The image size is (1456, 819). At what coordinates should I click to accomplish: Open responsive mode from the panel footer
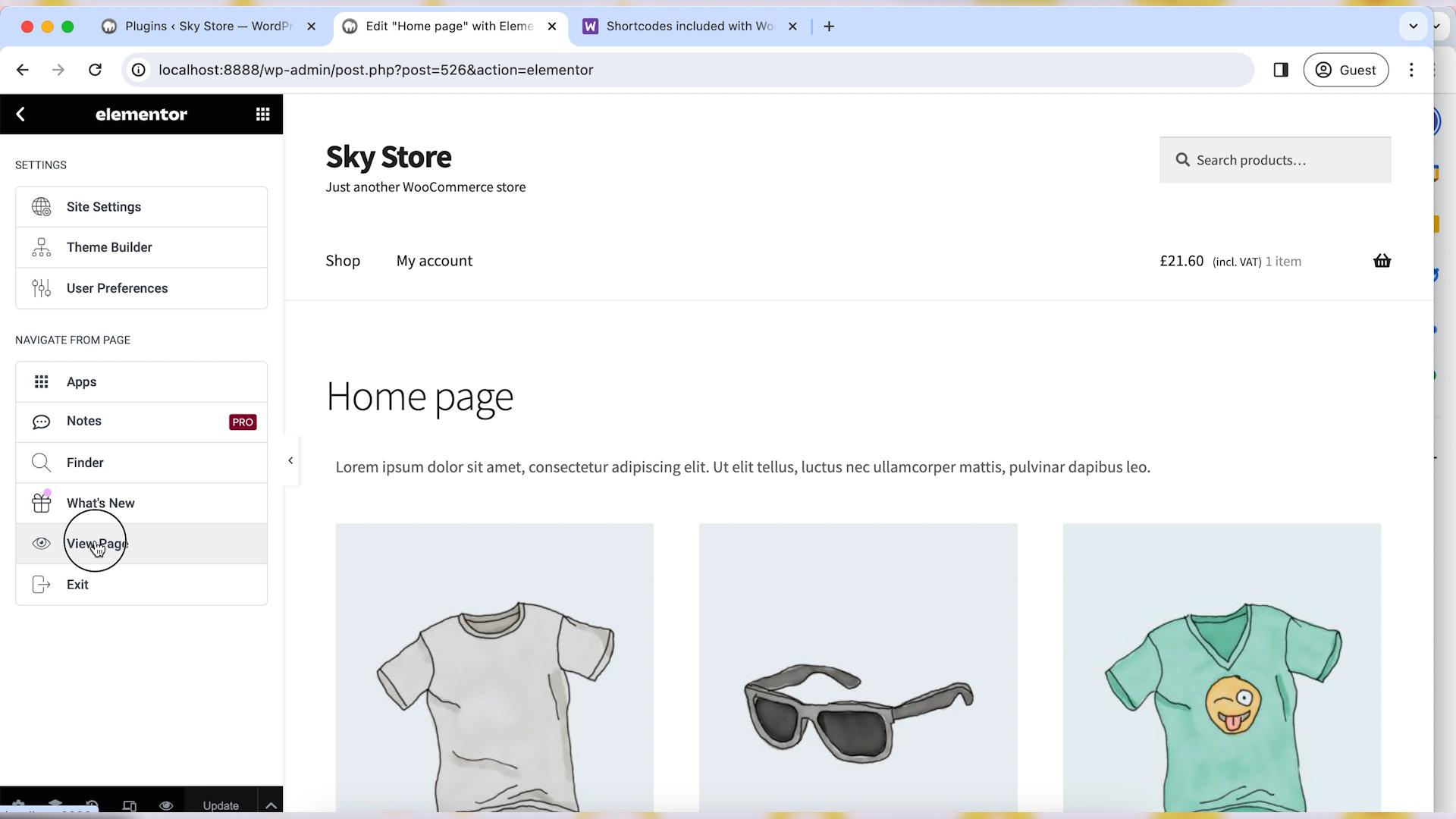(129, 806)
